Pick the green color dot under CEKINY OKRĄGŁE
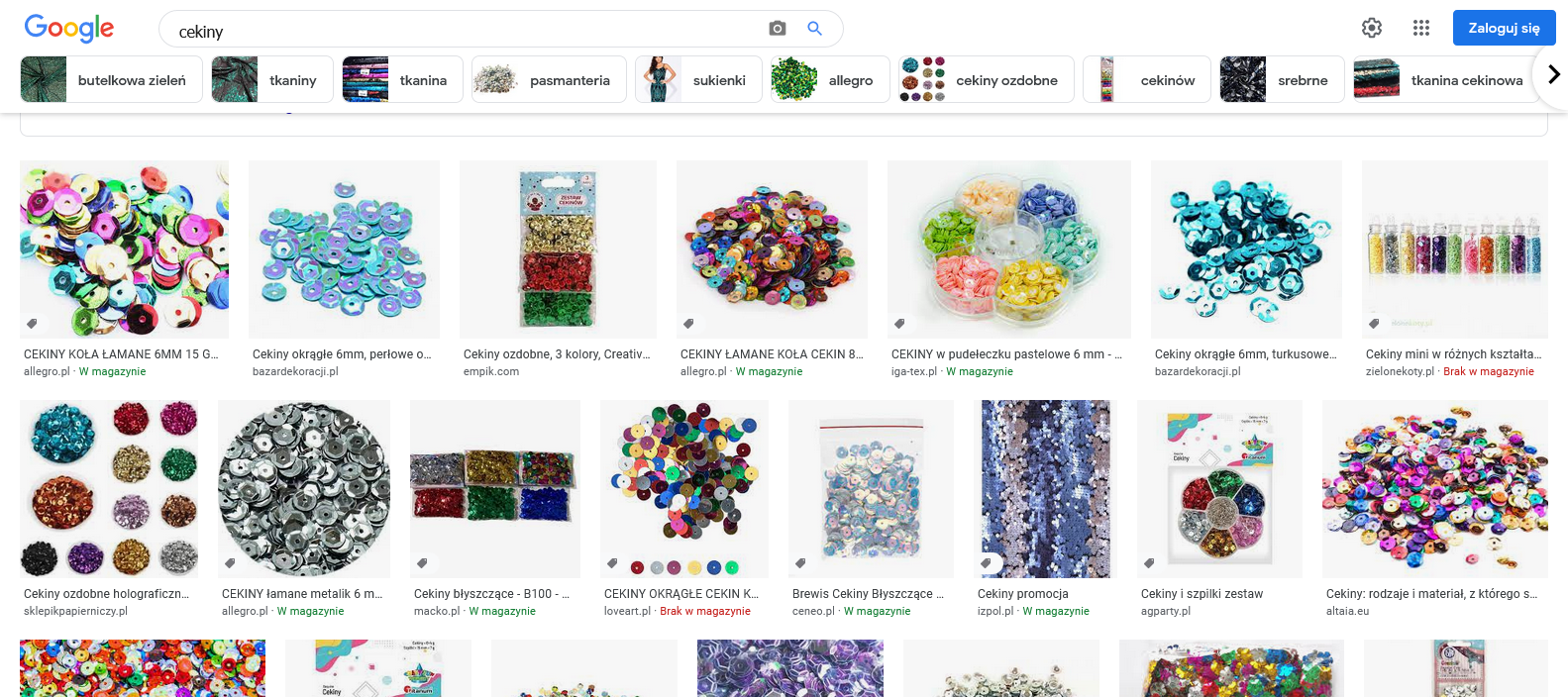 [732, 567]
